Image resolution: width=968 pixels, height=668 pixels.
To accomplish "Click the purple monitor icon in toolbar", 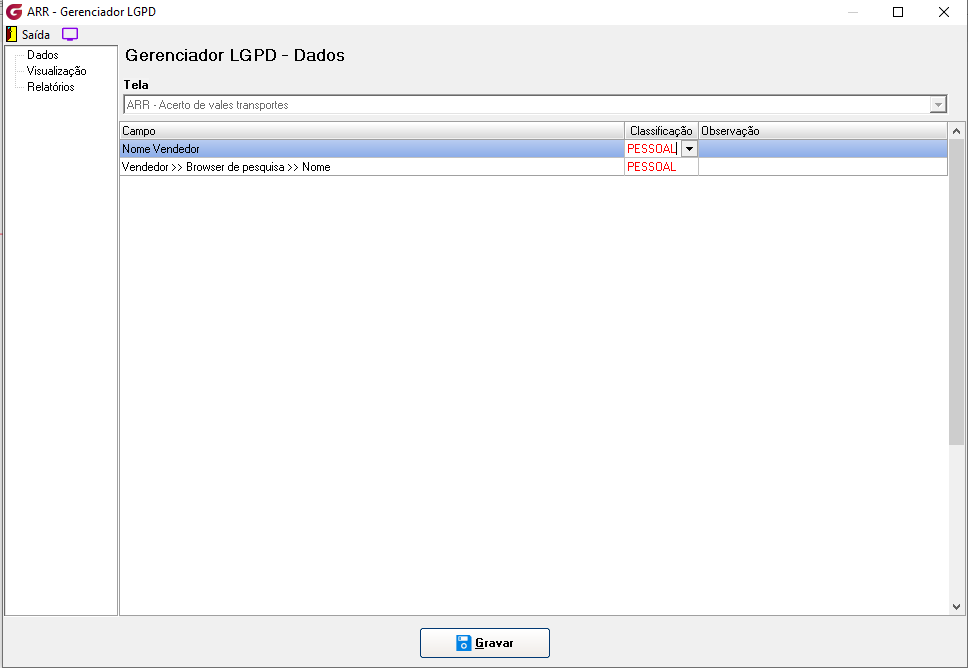I will [70, 35].
